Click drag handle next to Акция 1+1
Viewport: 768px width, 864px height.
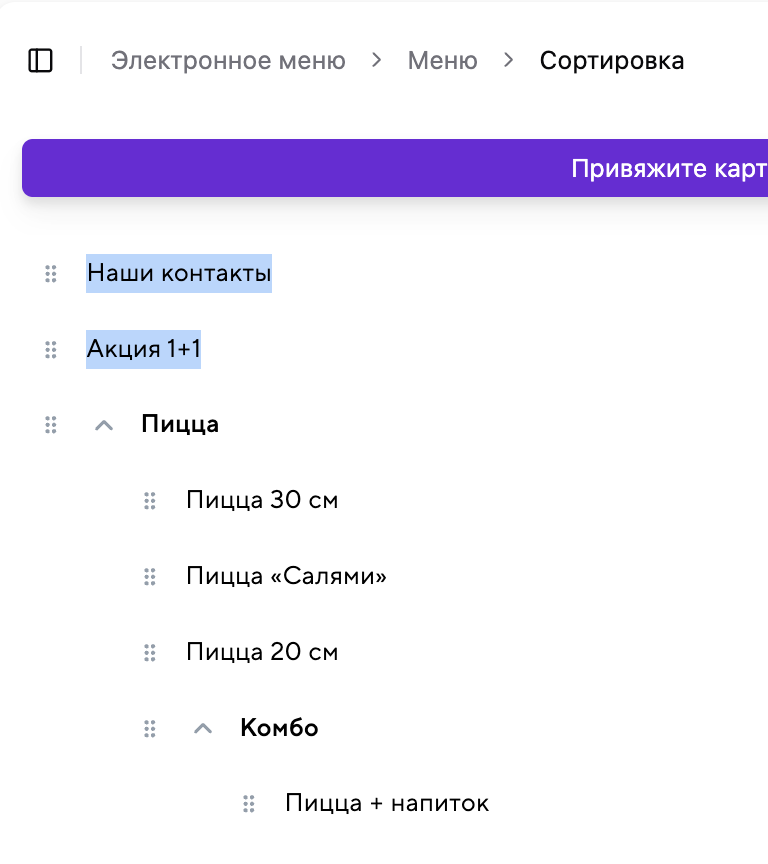tap(51, 350)
